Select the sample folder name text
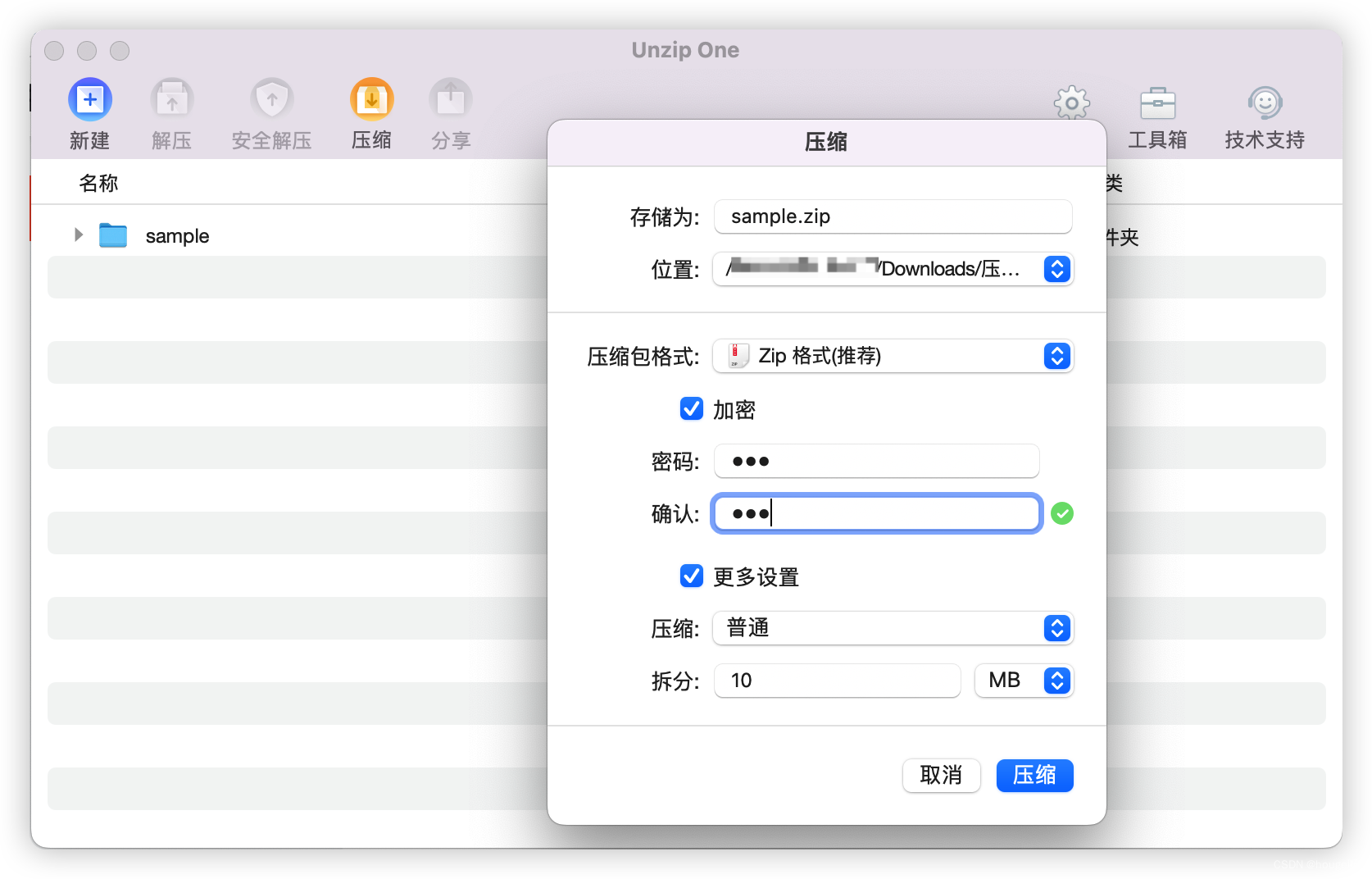Screen dimensions: 1372x879 [177, 236]
